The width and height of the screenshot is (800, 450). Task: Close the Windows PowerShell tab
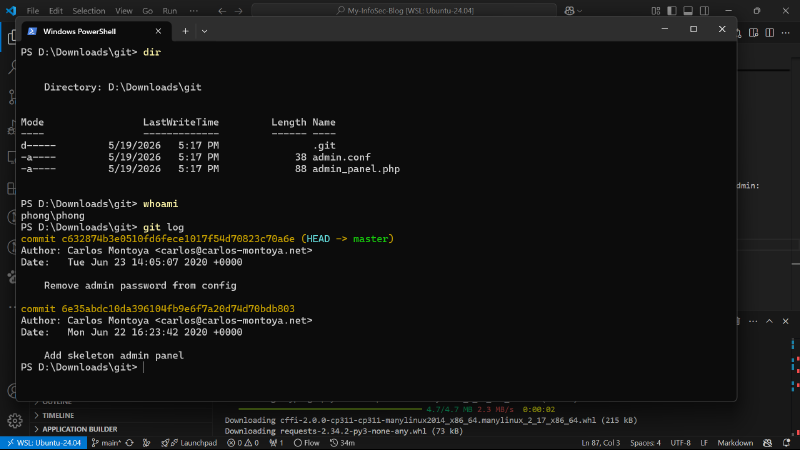(x=158, y=31)
